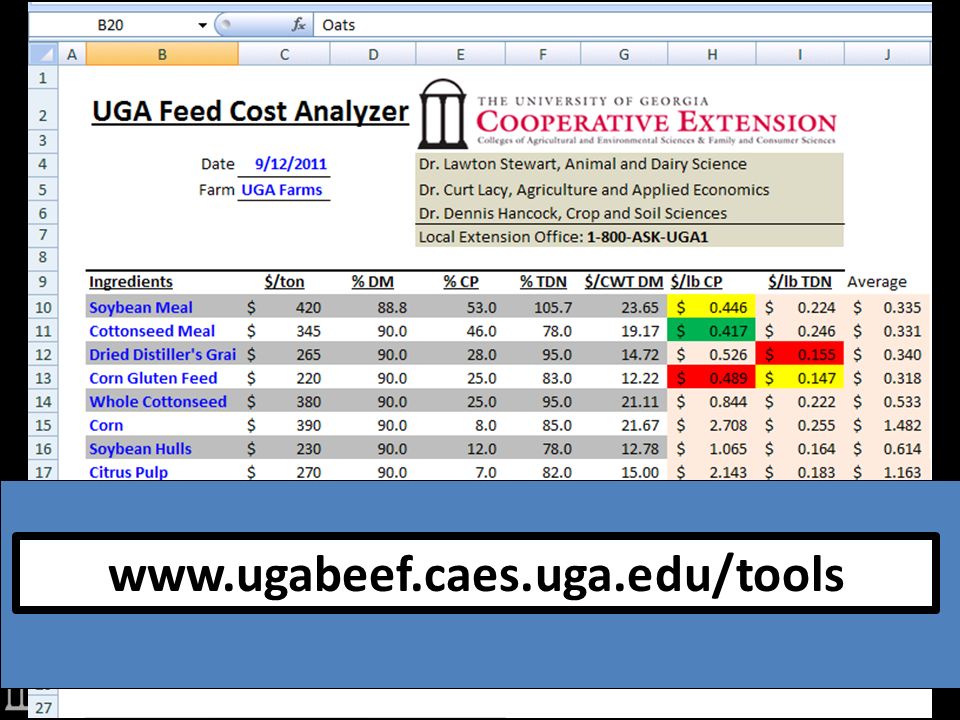Select row 17 header
The image size is (960, 720).
tap(43, 472)
